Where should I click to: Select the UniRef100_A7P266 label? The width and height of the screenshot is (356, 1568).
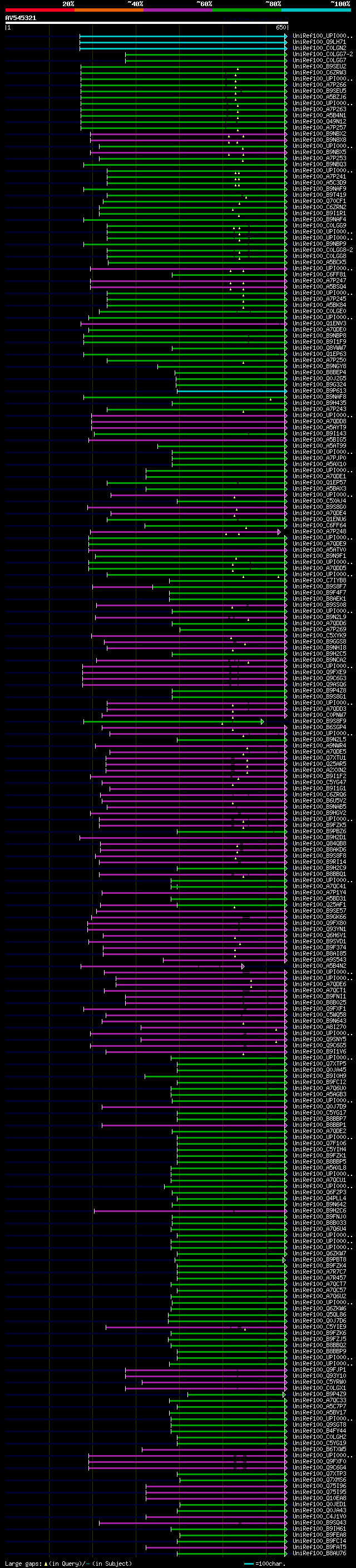(x=319, y=85)
